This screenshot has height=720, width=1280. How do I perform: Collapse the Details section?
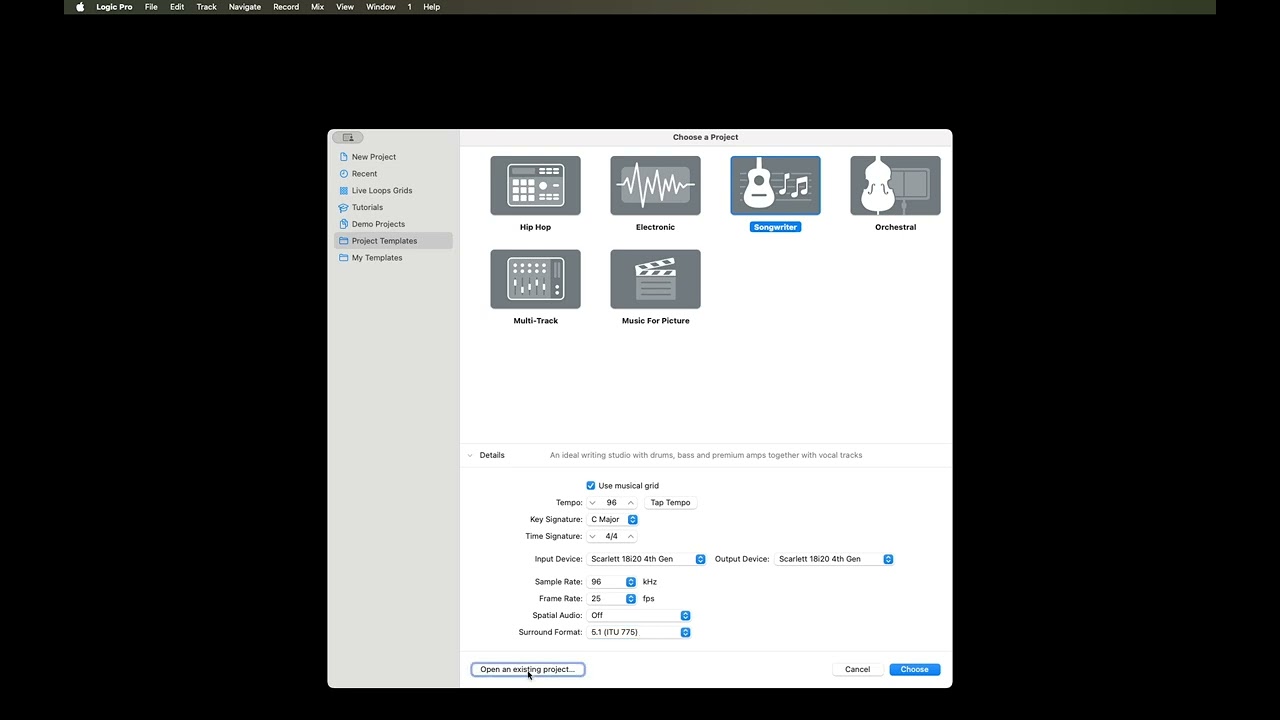[470, 455]
